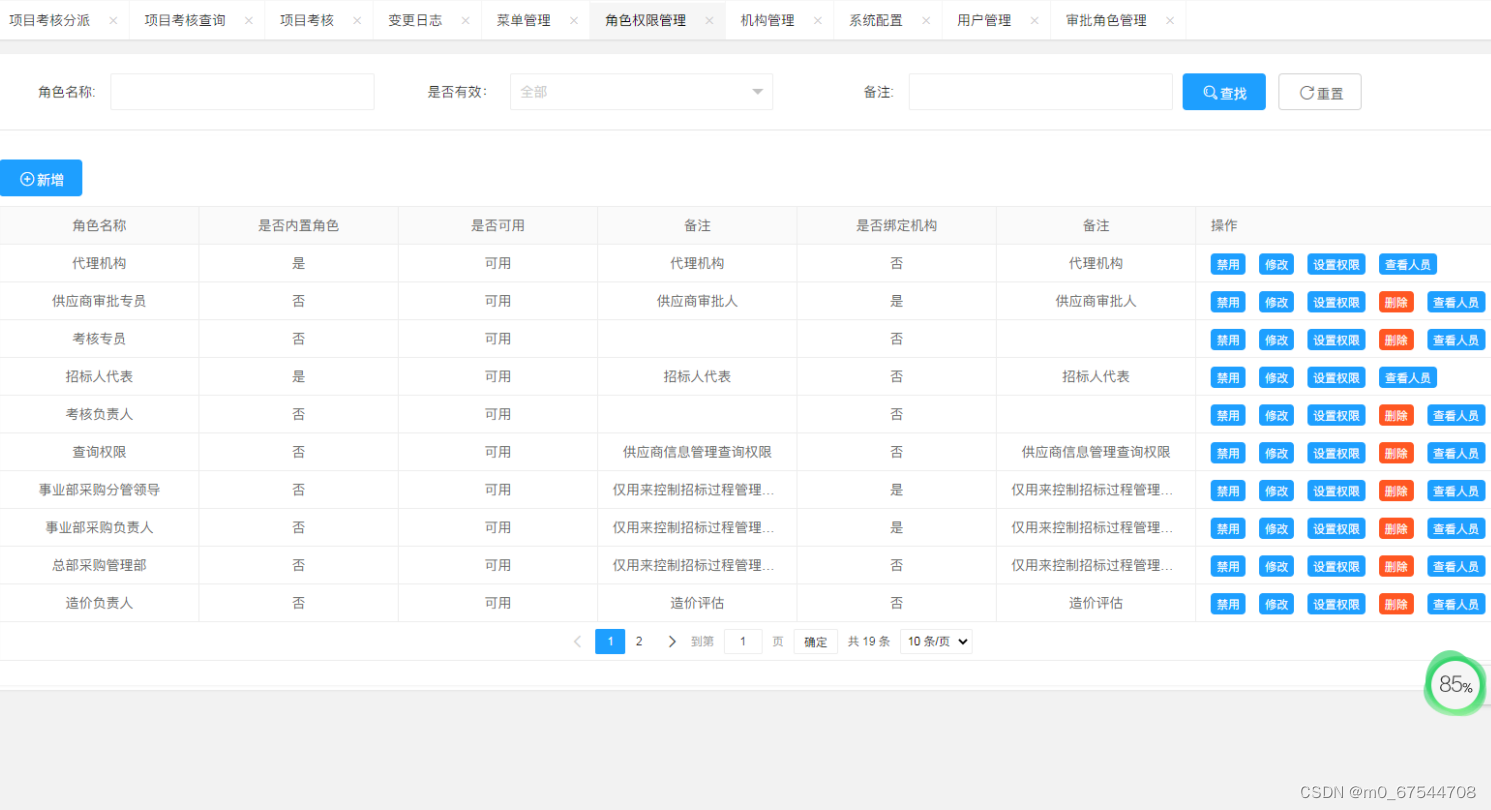The width and height of the screenshot is (1491, 810).
Task: Click the plus icon on the 新增 button
Action: 26,178
